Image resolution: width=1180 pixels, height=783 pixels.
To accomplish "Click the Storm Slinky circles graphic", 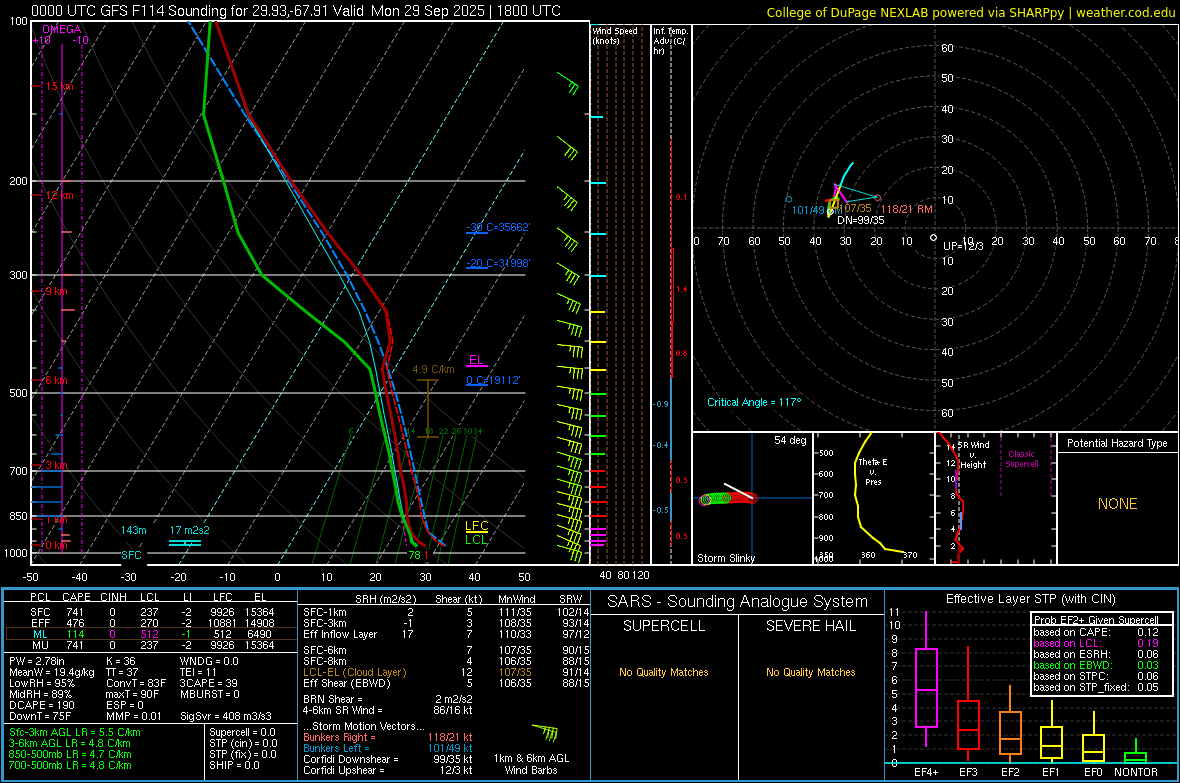I will [x=727, y=498].
